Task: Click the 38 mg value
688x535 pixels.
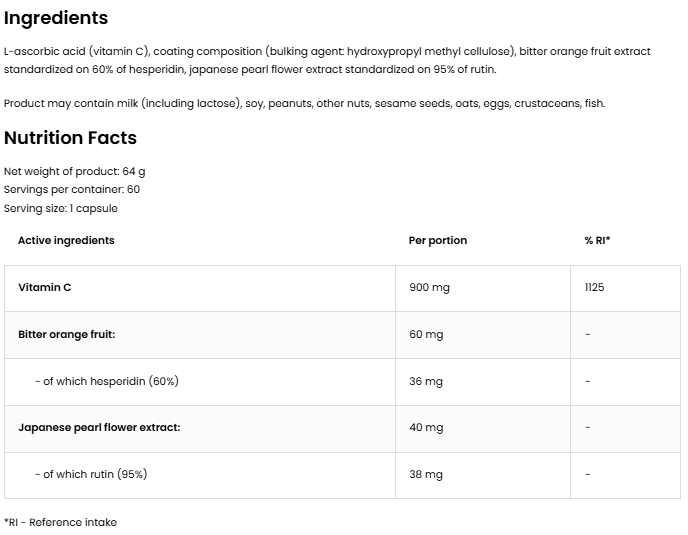Action: (x=426, y=474)
